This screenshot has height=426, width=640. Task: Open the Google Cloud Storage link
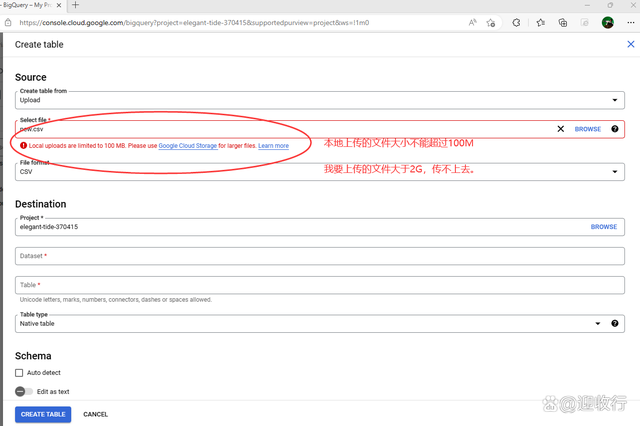pyautogui.click(x=188, y=146)
